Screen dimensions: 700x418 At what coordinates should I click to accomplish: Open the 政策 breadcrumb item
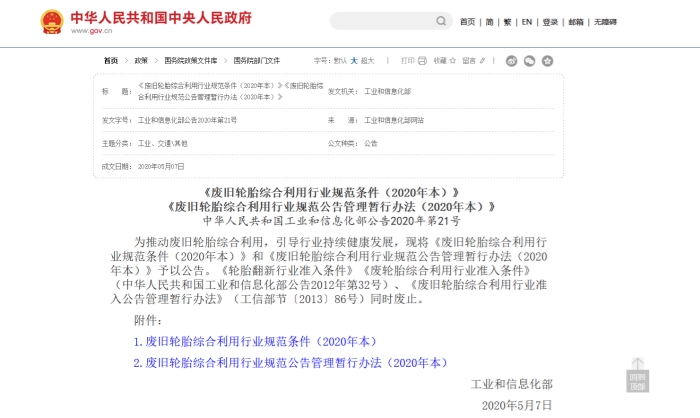point(141,61)
